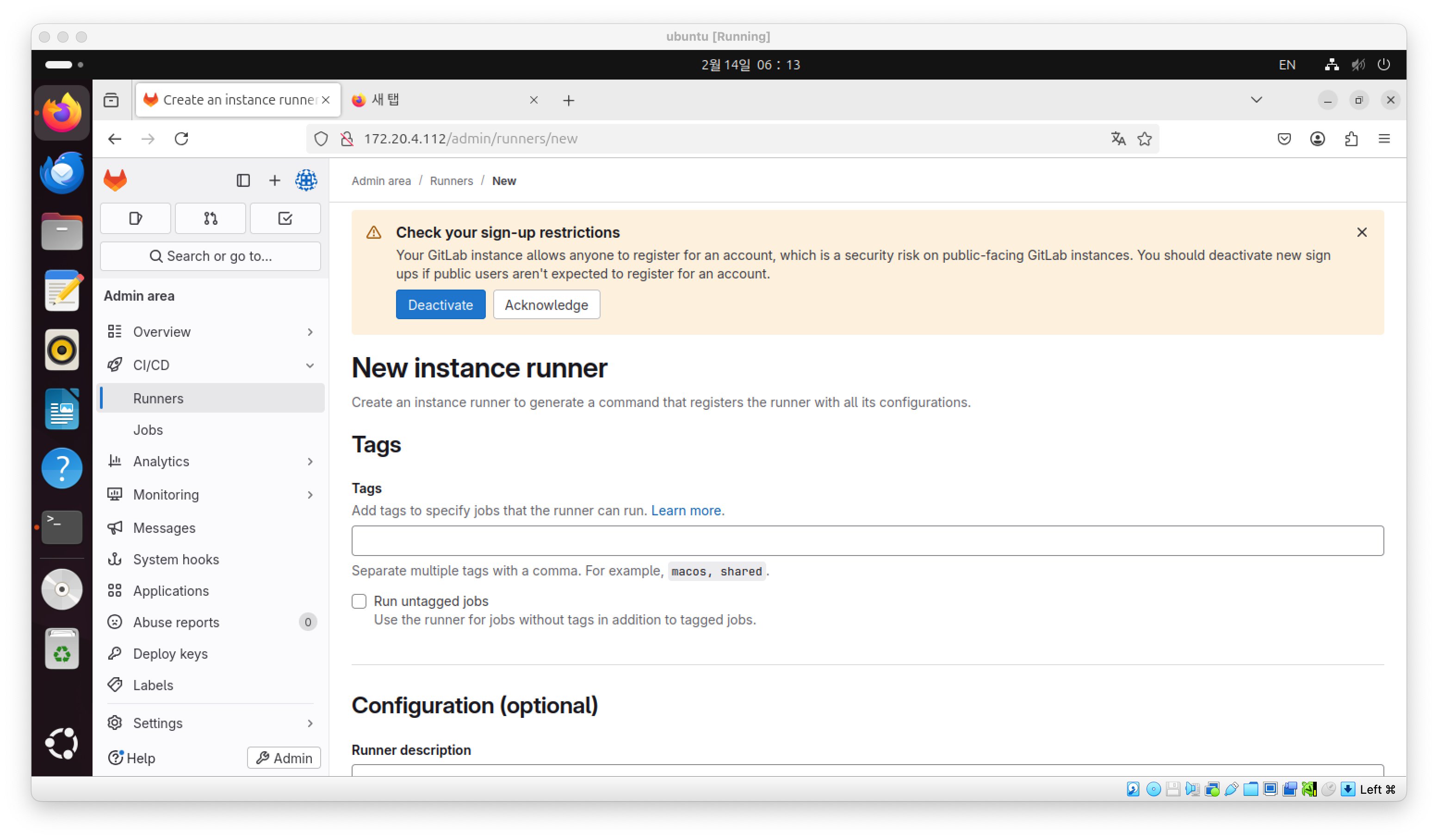Click Search or go to field

[x=211, y=256]
